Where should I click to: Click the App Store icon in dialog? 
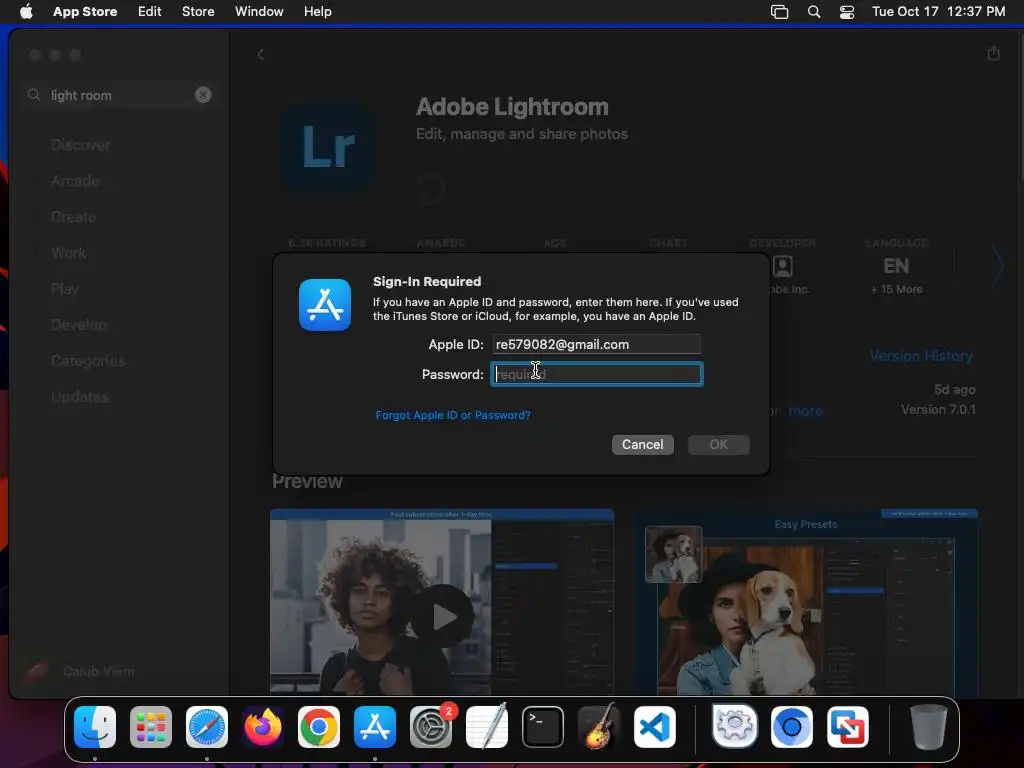pos(325,305)
